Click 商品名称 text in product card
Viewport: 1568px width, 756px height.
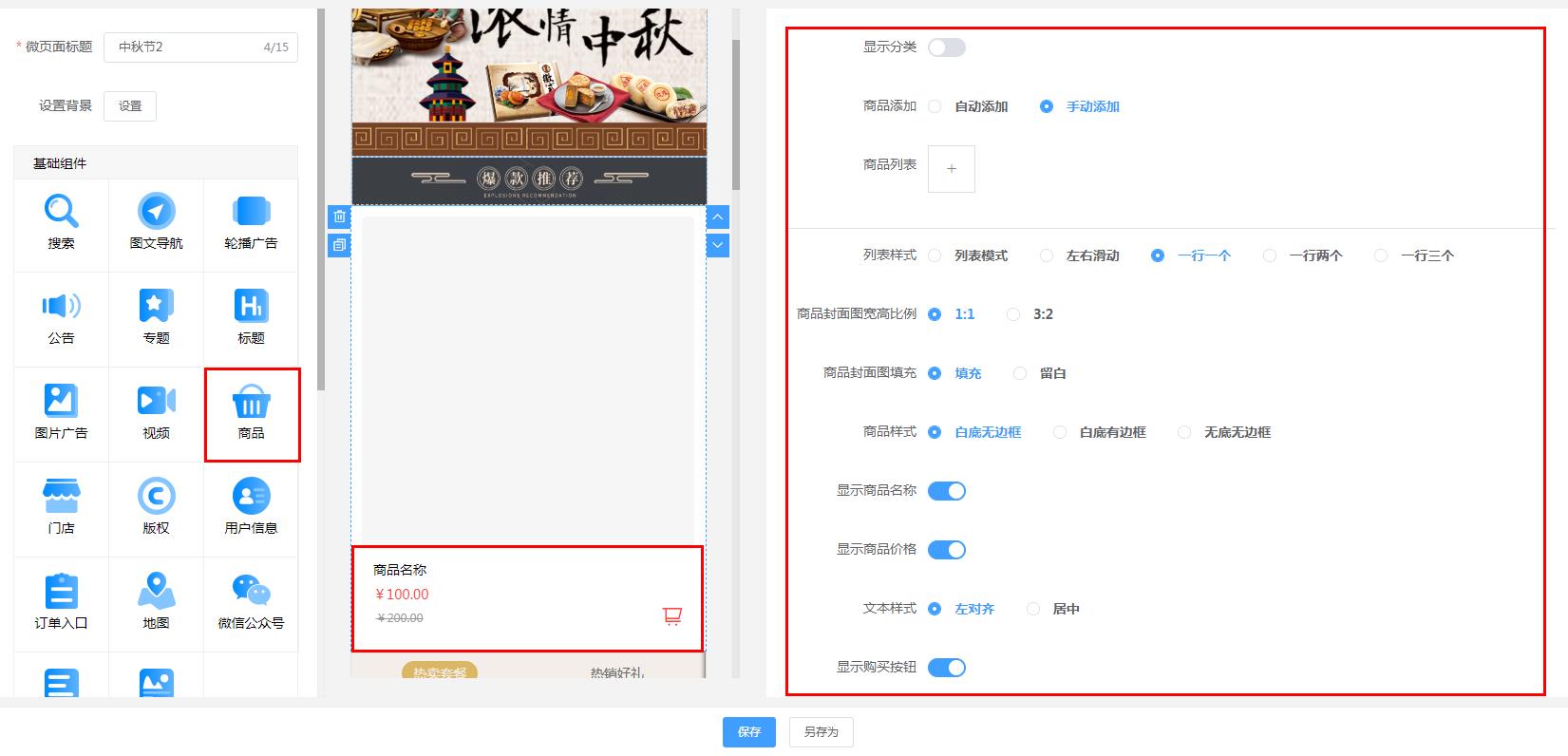[x=400, y=570]
